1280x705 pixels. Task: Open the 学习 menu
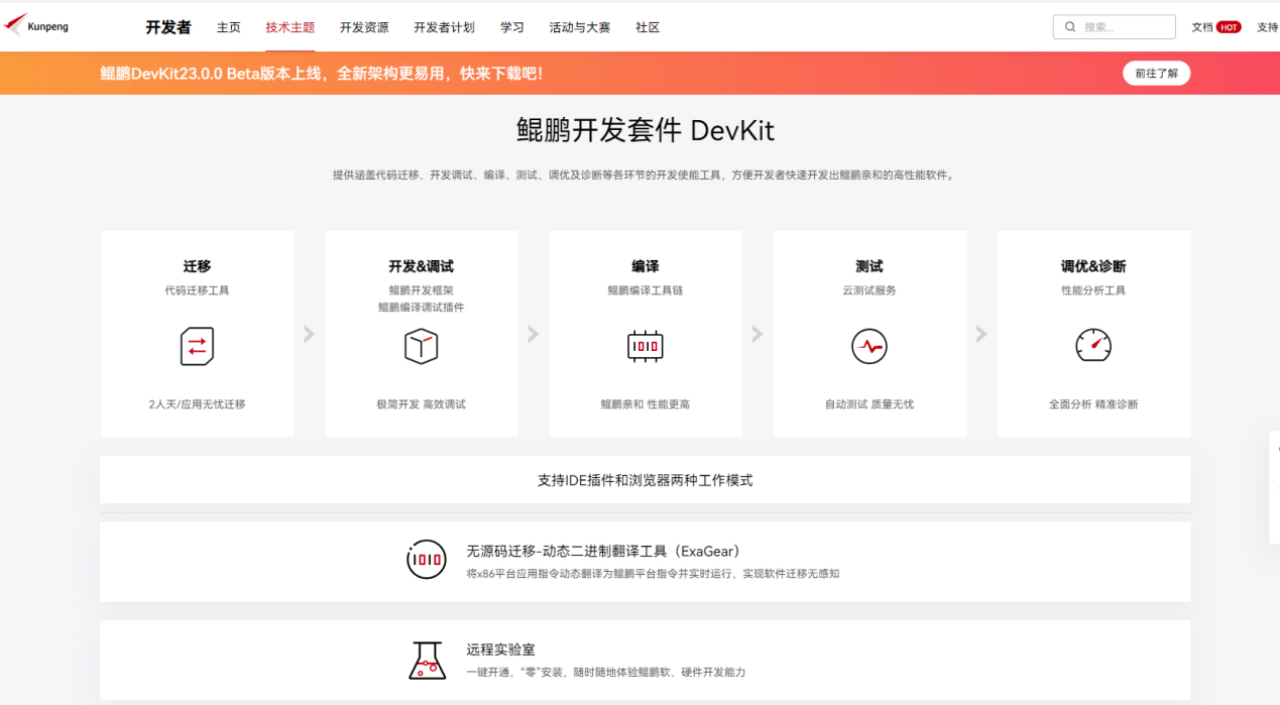[x=512, y=27]
